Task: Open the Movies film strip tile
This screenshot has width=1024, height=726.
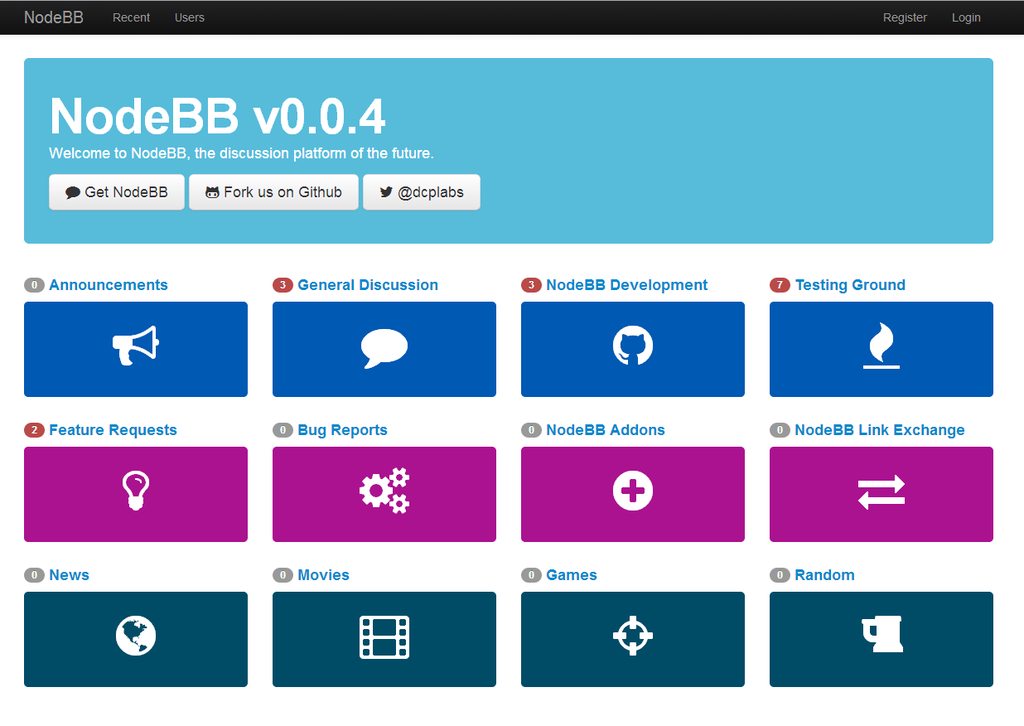Action: (x=384, y=639)
